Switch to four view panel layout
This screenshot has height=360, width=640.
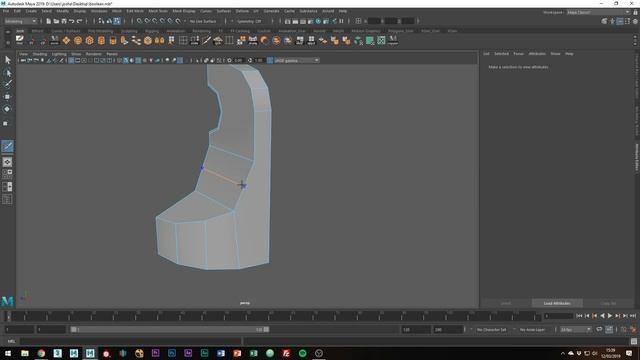[x=7, y=174]
